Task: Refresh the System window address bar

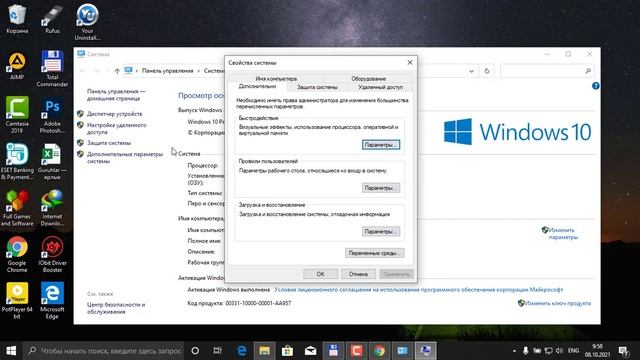Action: [x=487, y=71]
